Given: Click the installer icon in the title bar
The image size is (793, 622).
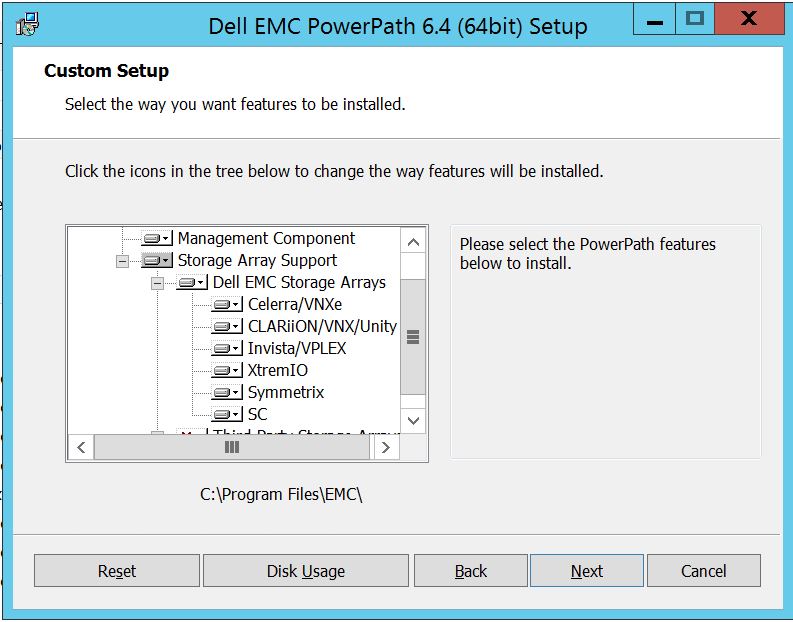Looking at the screenshot, I should click(x=29, y=24).
